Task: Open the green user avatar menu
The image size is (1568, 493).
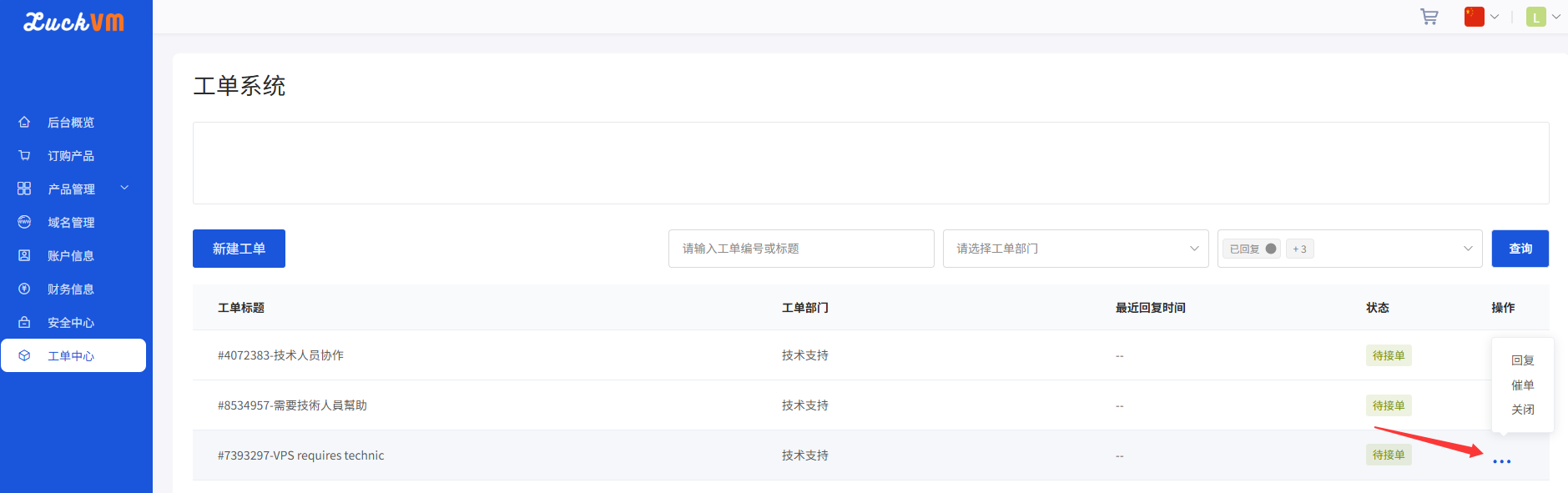Action: pos(1536,17)
